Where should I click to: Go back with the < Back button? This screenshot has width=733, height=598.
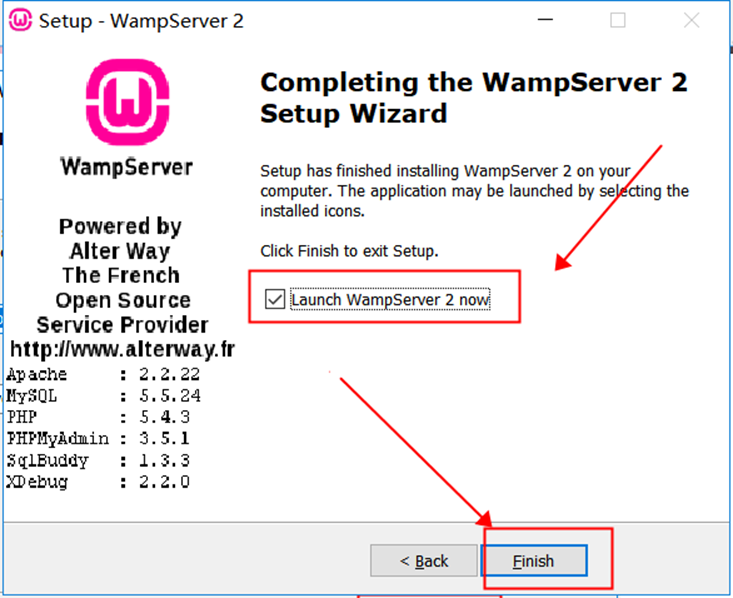tap(424, 561)
